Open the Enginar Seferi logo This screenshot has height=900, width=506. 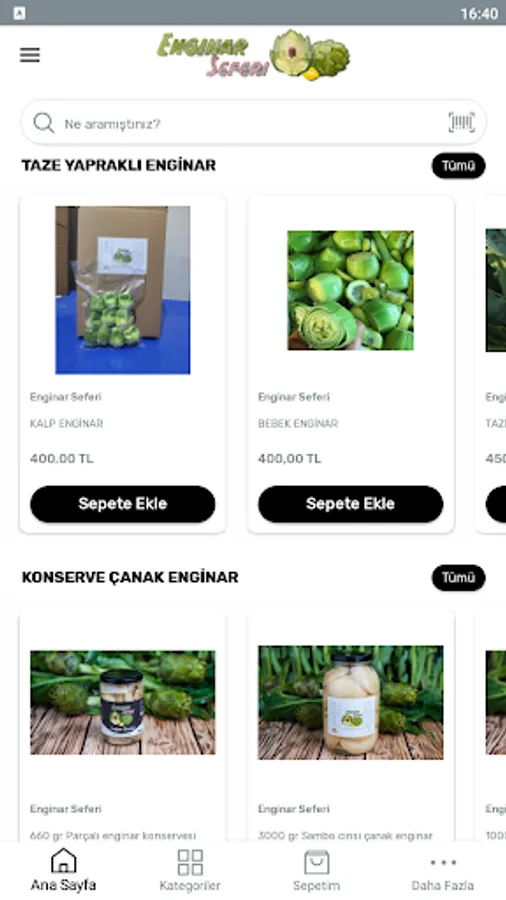(x=253, y=56)
